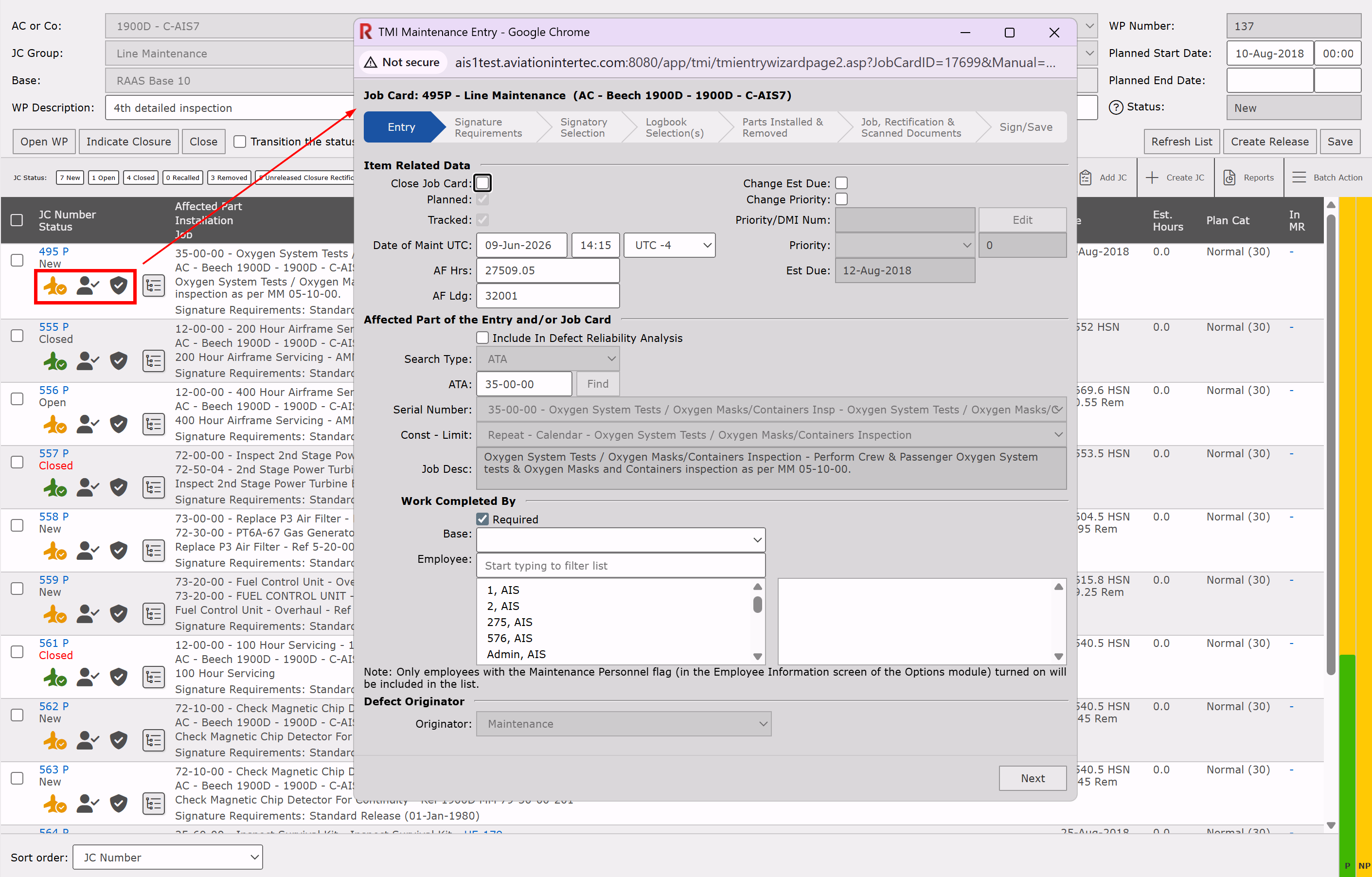Click the airplane entry icon for JC 561 P
This screenshot has height=877, width=1372.
54,678
